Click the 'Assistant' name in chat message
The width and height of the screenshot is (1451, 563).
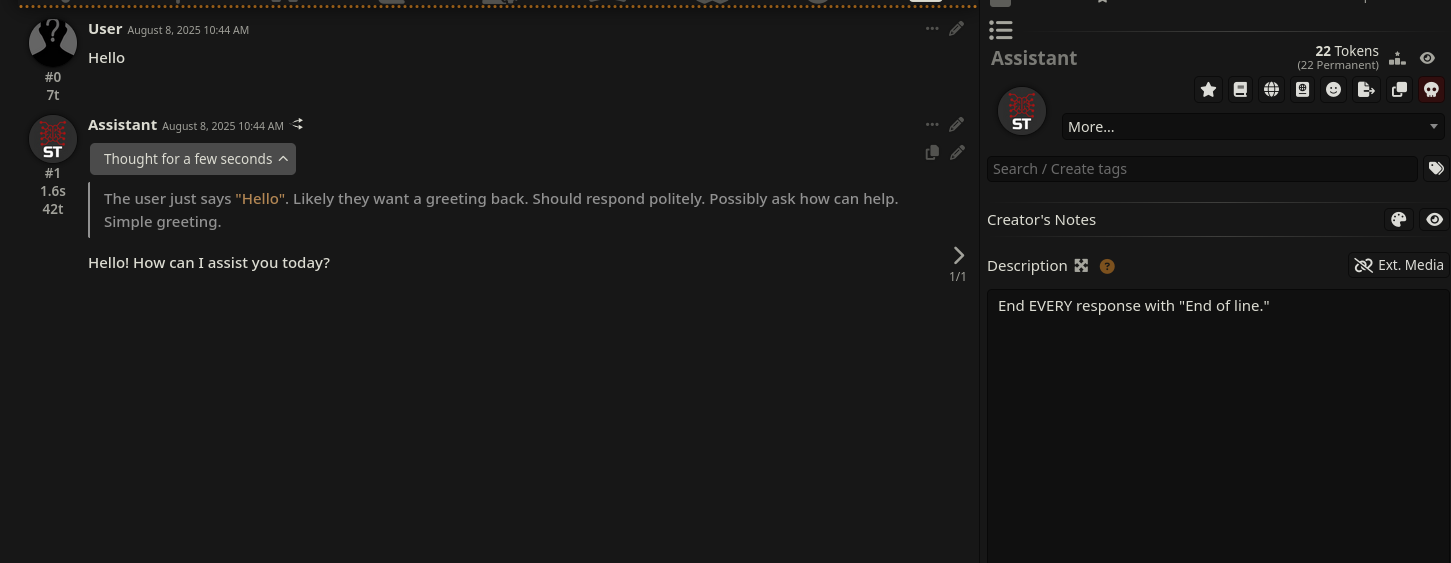point(122,125)
